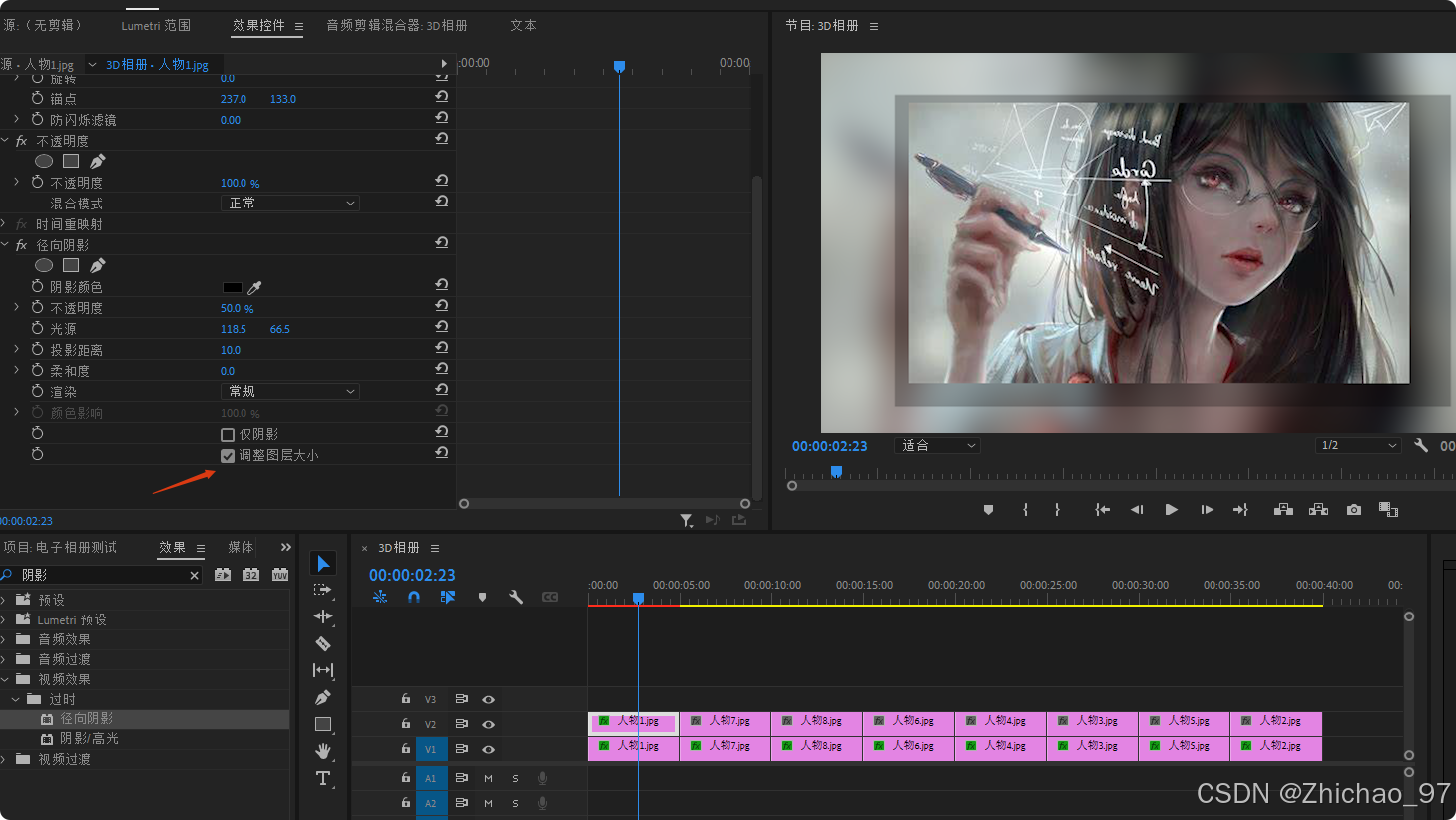
Task: Click Go to In point button
Action: point(1102,509)
